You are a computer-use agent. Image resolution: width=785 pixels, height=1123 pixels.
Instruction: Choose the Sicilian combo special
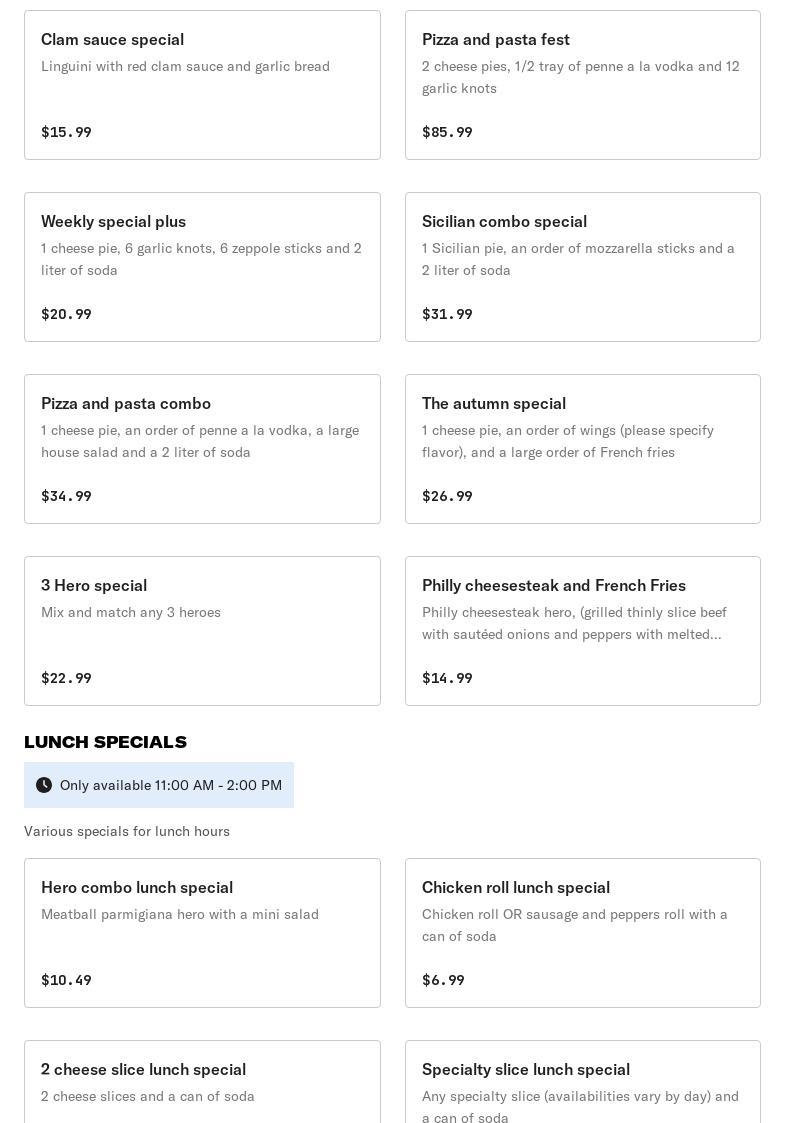point(582,267)
